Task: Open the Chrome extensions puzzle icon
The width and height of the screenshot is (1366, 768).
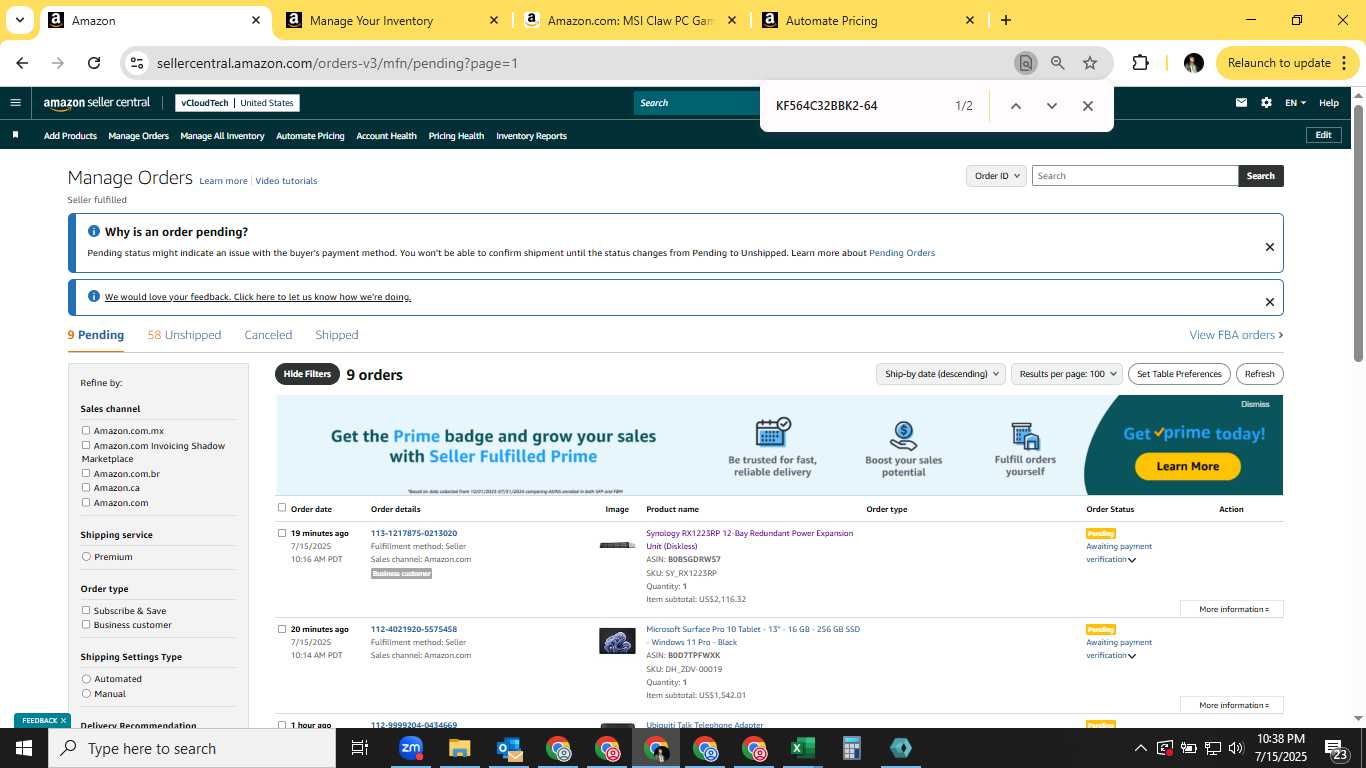Action: [1140, 63]
